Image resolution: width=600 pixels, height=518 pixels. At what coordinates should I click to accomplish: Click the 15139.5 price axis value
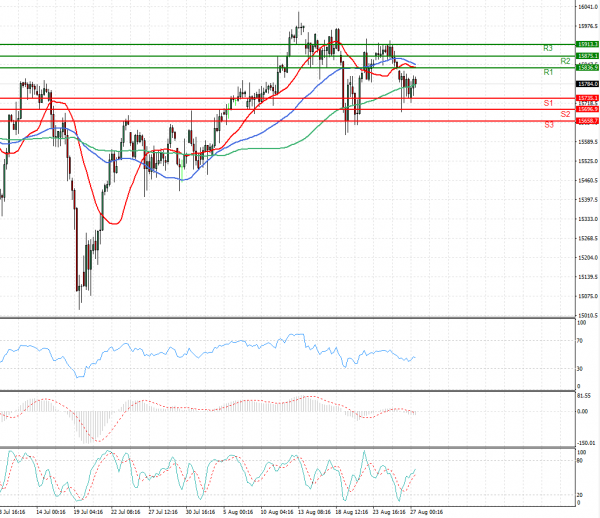pyautogui.click(x=588, y=277)
